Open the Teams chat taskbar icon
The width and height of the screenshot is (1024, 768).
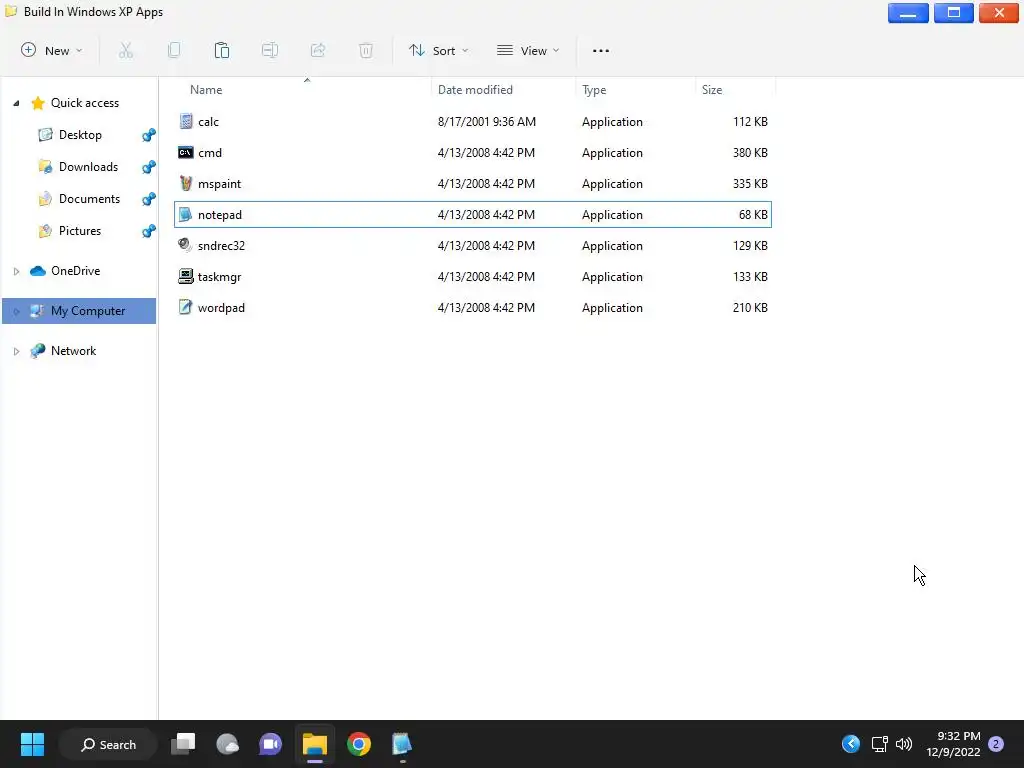[x=270, y=744]
